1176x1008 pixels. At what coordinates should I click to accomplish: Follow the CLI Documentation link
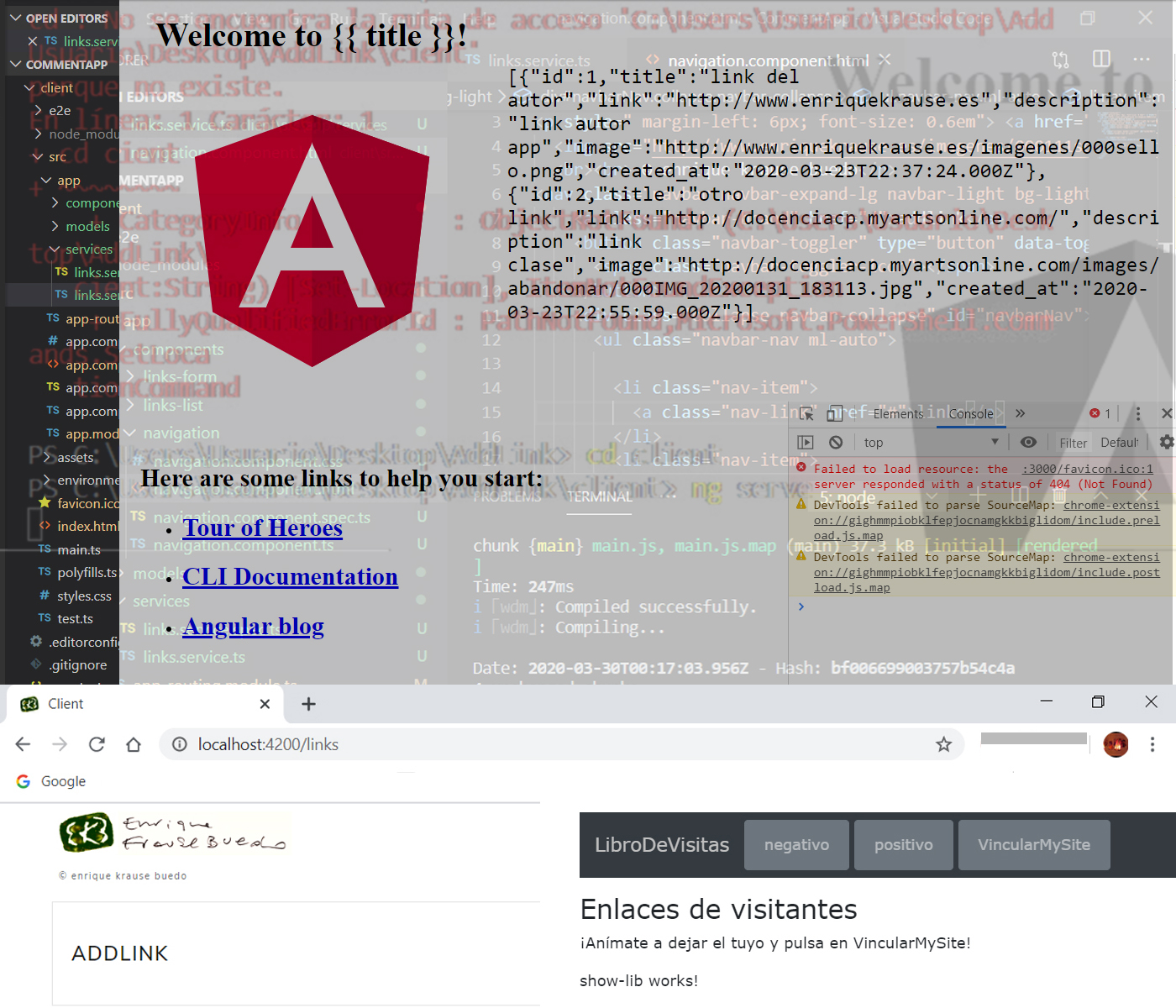pos(291,576)
